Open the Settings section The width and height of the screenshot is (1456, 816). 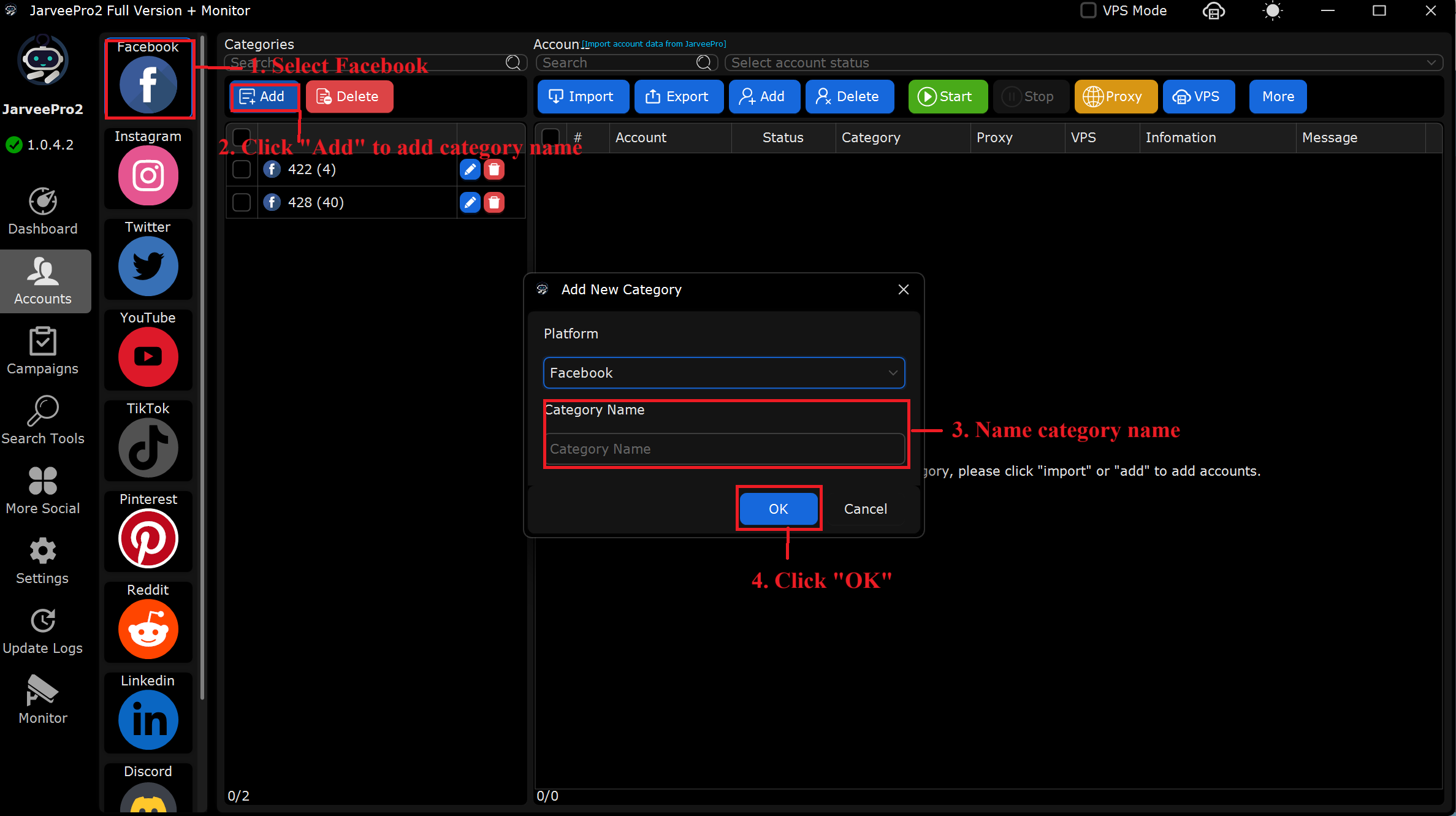pos(43,561)
